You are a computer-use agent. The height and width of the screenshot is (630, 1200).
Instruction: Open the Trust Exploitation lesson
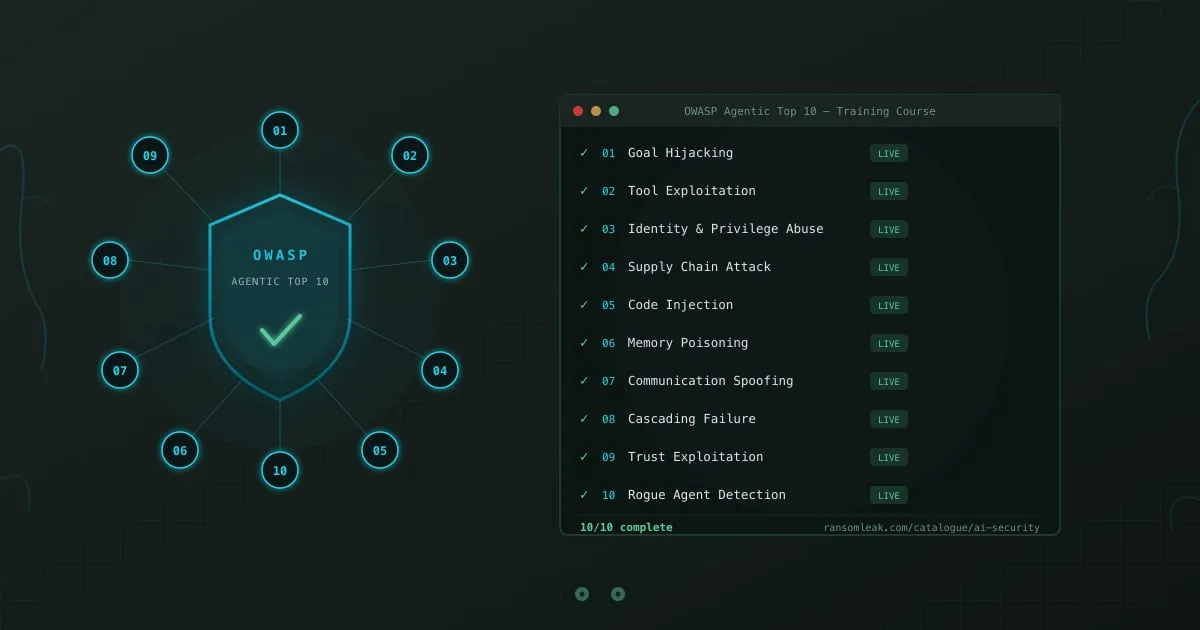pyautogui.click(x=695, y=457)
